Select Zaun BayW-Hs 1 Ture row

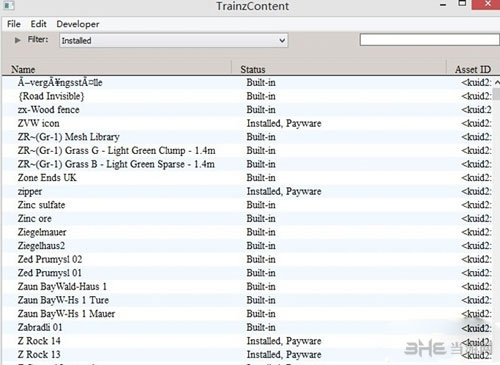pos(248,300)
